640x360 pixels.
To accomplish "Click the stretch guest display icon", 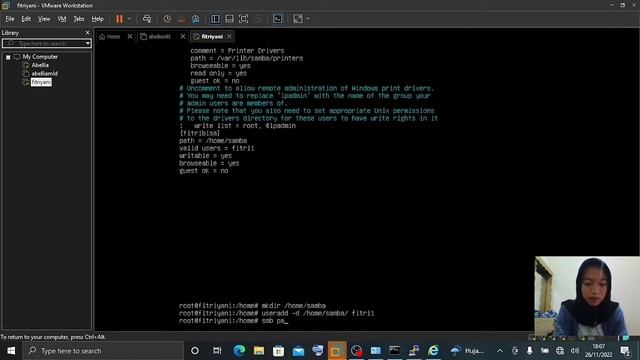I will [x=298, y=19].
